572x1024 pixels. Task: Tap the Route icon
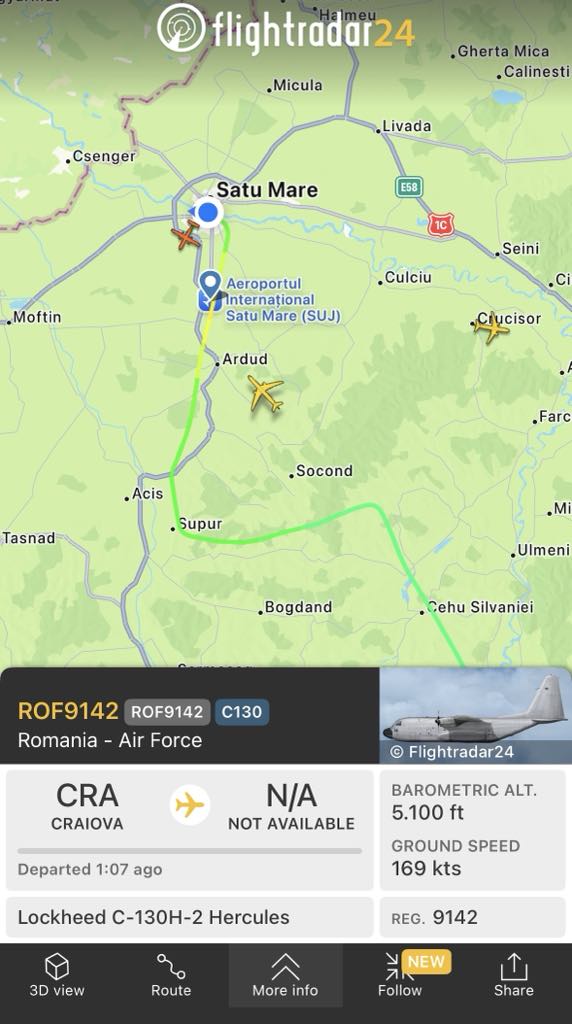171,967
